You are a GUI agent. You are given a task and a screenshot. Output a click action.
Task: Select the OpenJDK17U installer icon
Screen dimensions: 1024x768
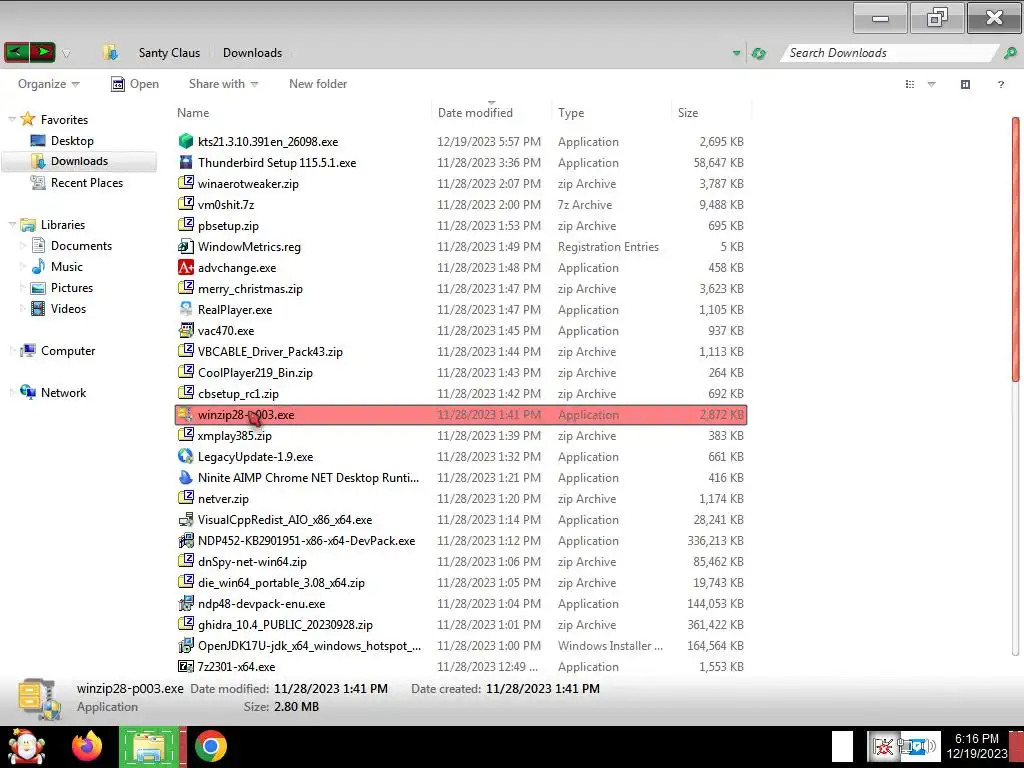[186, 645]
